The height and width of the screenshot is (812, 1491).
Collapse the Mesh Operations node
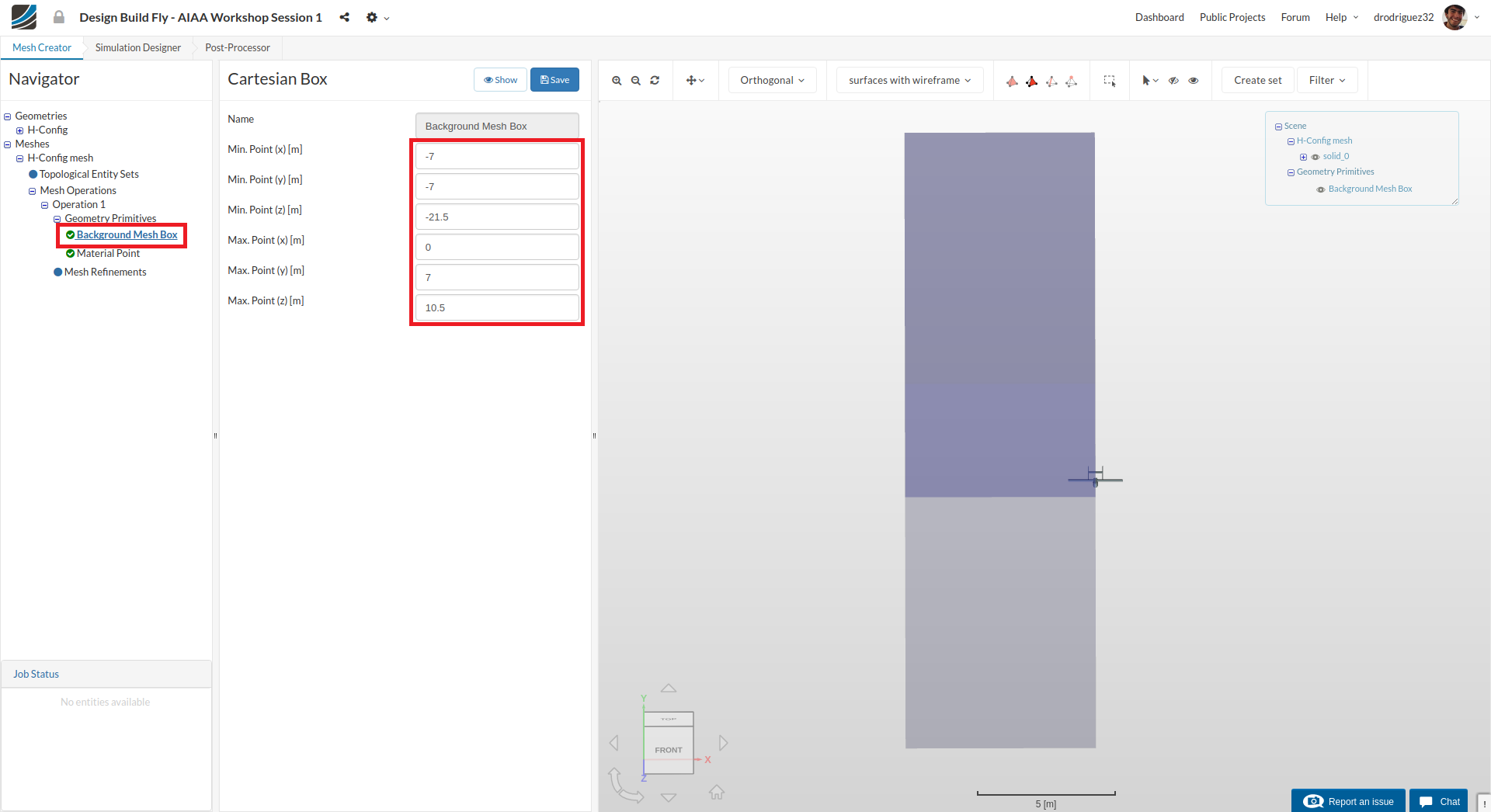tap(32, 191)
